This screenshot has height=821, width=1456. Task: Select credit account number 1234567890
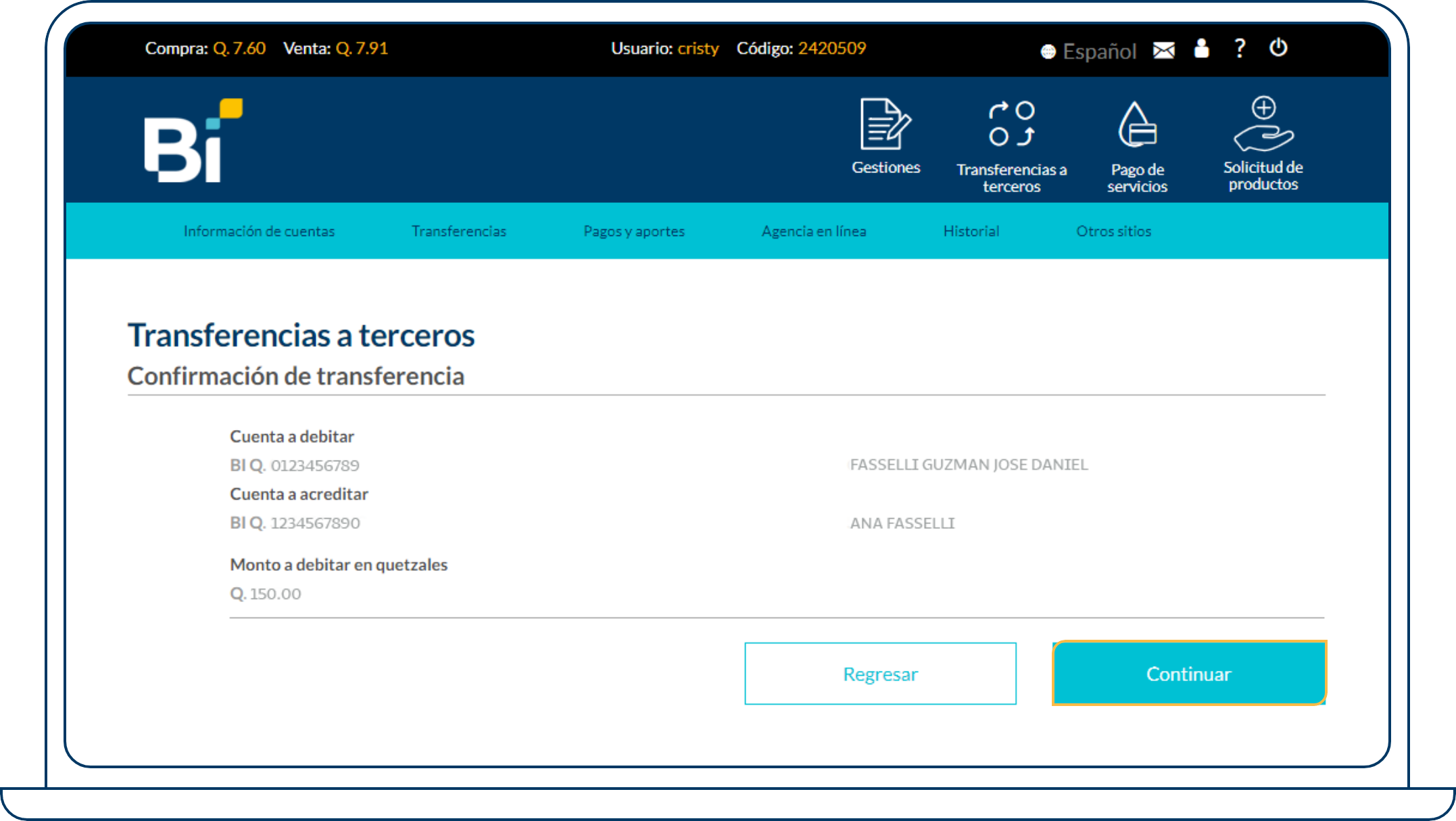[x=315, y=523]
